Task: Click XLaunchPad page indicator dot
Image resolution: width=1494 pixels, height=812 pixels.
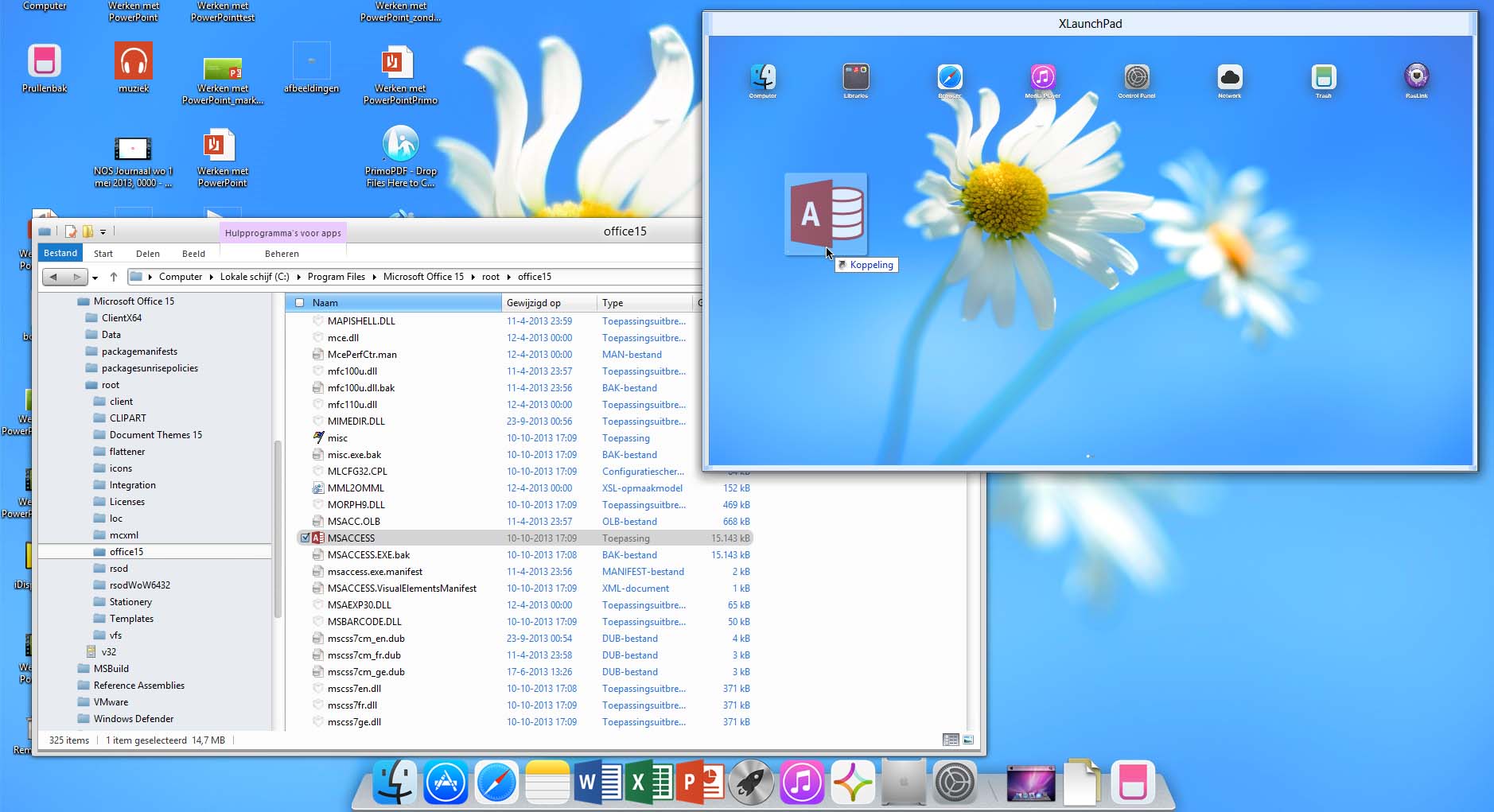Action: pyautogui.click(x=1088, y=457)
